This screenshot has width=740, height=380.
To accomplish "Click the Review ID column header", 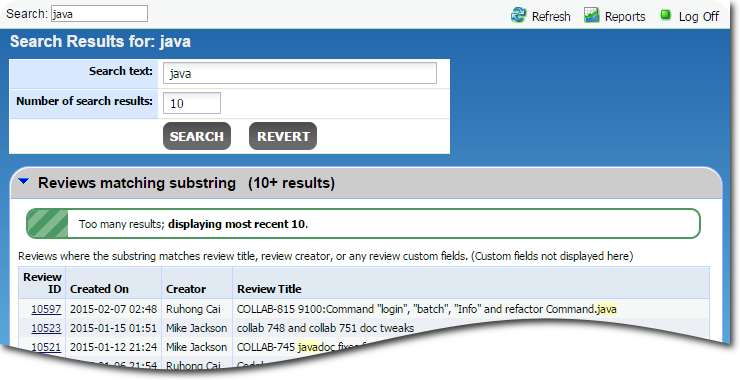I will pos(42,283).
